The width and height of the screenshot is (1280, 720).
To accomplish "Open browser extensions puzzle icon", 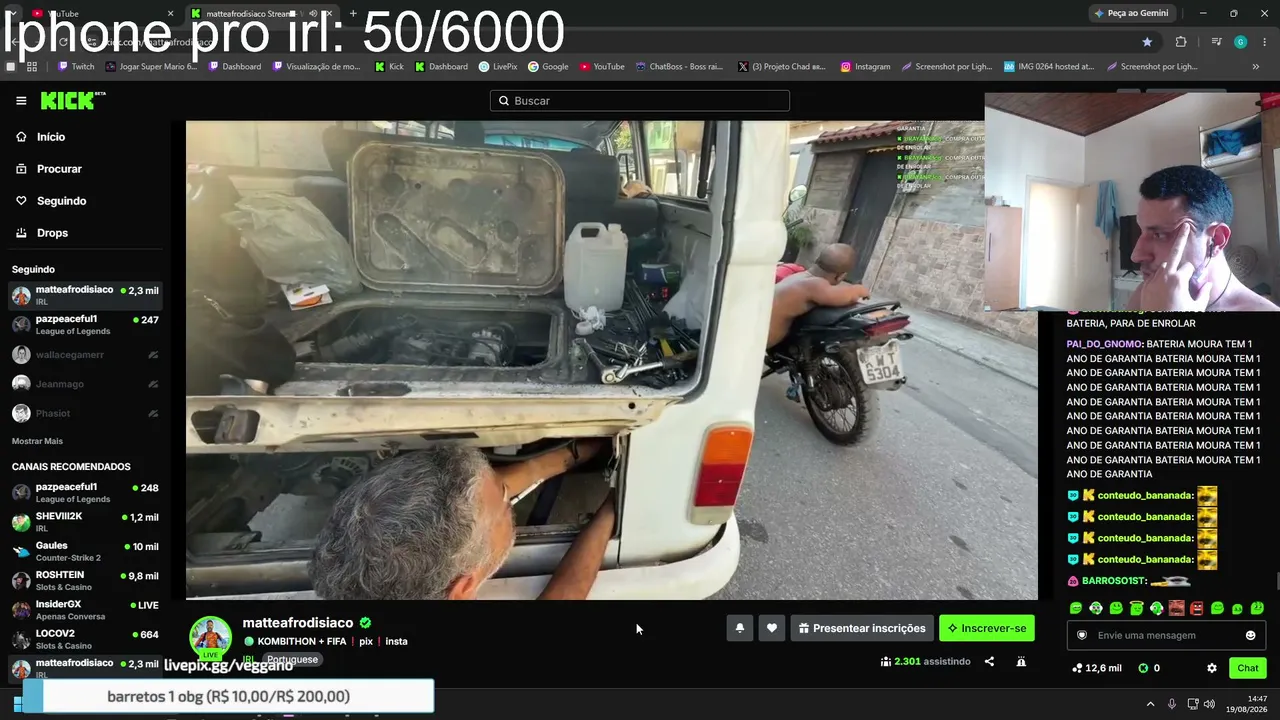I will (1181, 42).
